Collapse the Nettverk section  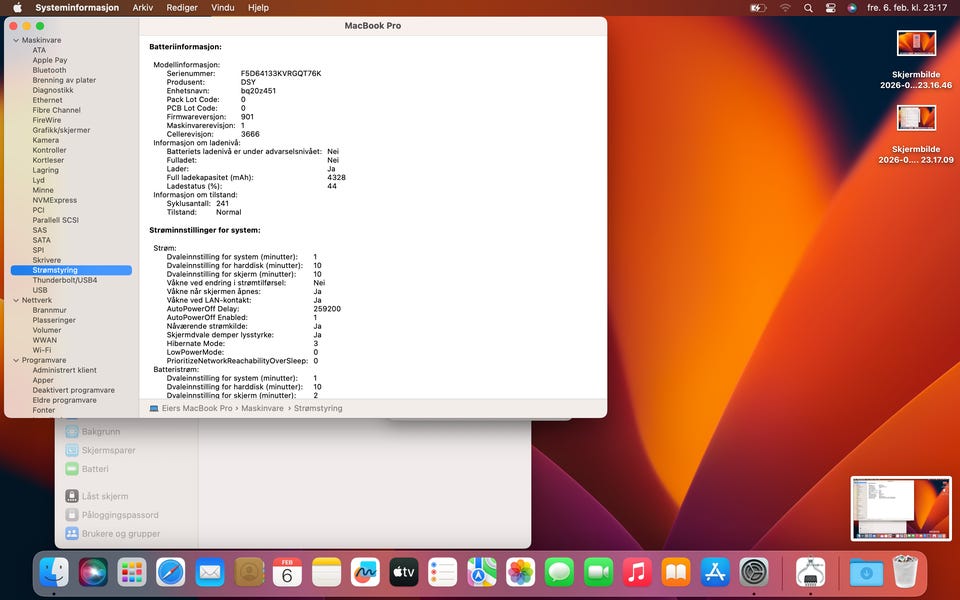pyautogui.click(x=16, y=300)
